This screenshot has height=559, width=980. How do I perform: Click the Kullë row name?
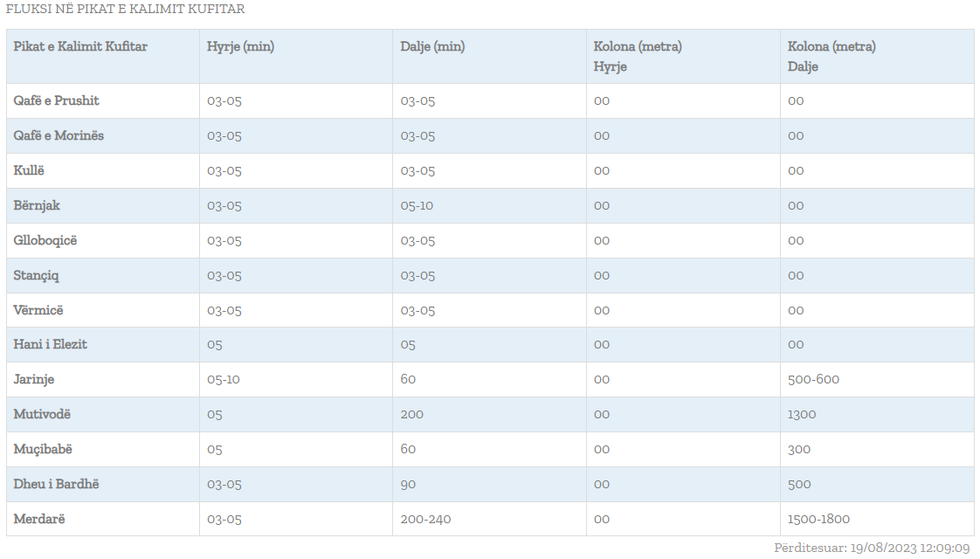click(29, 171)
